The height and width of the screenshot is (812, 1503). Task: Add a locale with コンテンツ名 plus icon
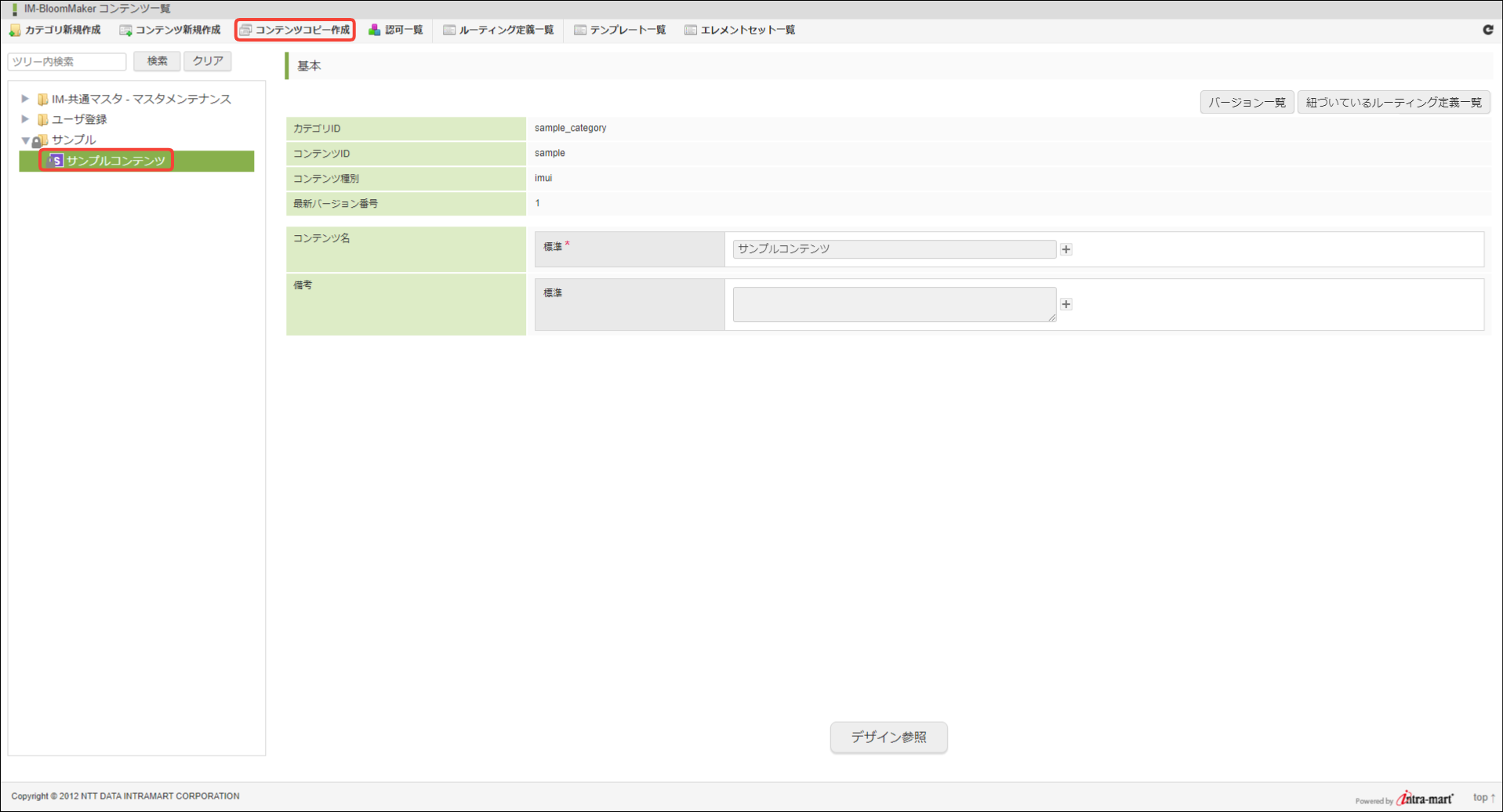[x=1066, y=249]
